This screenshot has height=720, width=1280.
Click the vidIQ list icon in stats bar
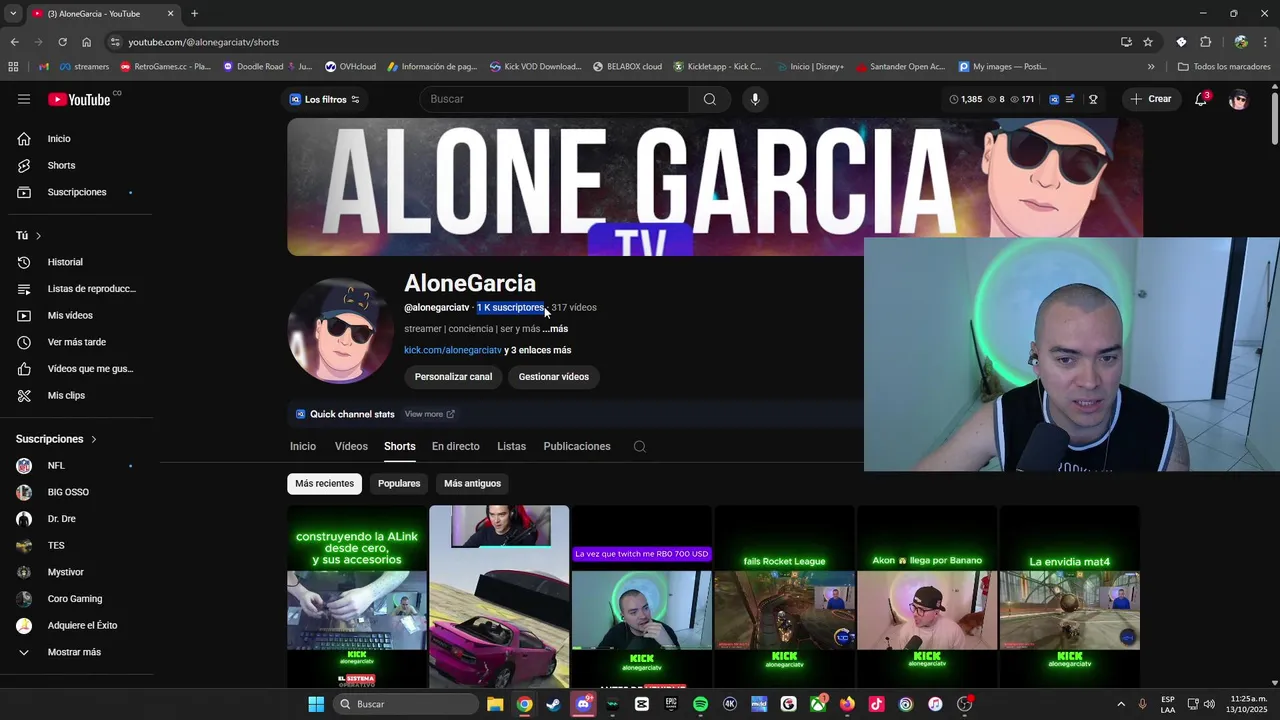1070,99
